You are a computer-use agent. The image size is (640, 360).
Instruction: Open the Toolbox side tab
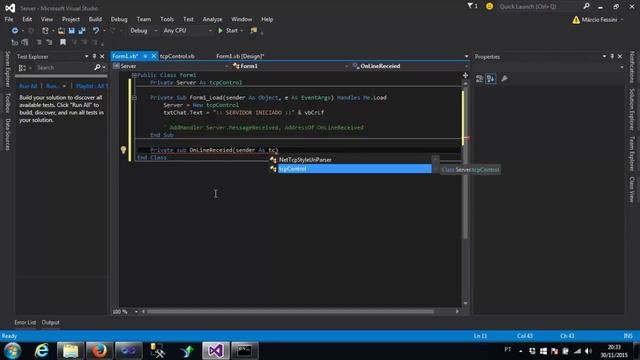pyautogui.click(x=7, y=102)
